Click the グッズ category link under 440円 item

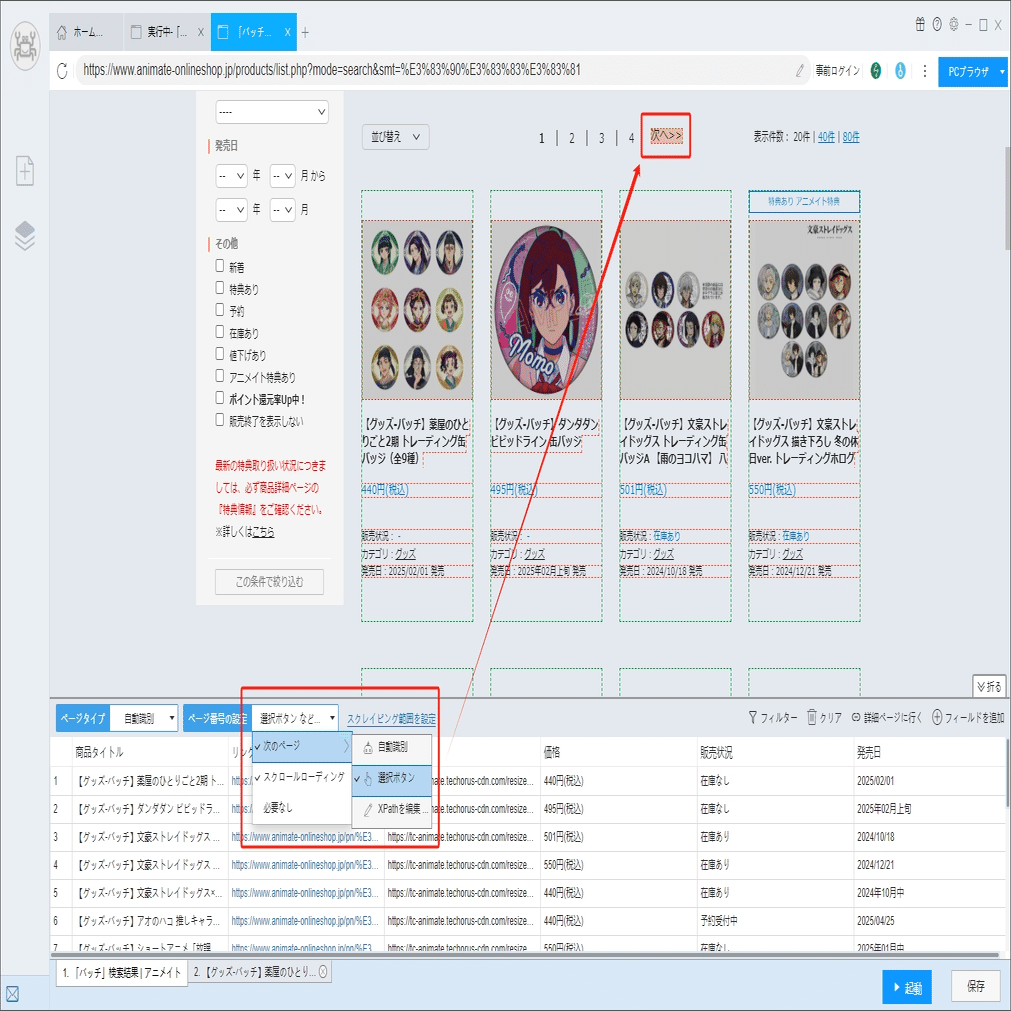click(406, 554)
